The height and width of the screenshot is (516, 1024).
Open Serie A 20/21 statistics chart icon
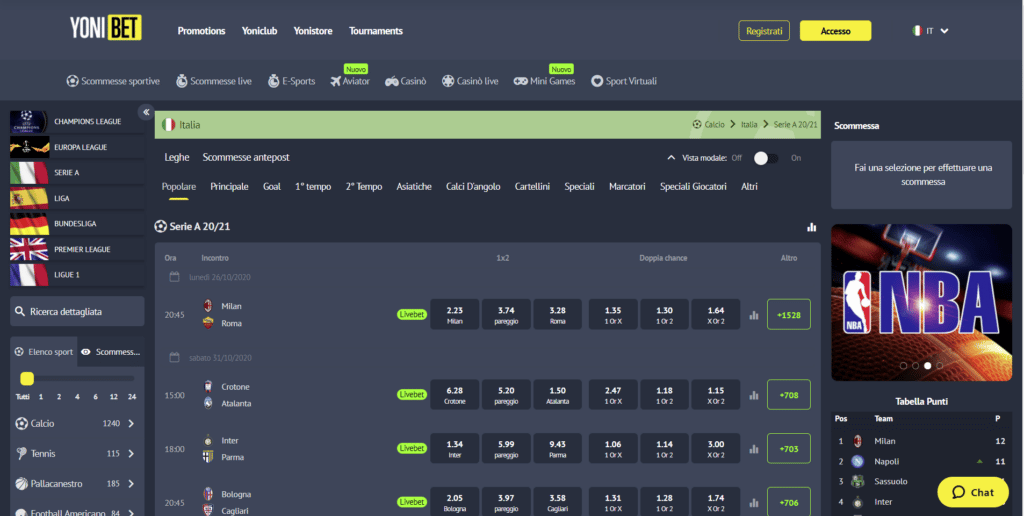point(812,227)
